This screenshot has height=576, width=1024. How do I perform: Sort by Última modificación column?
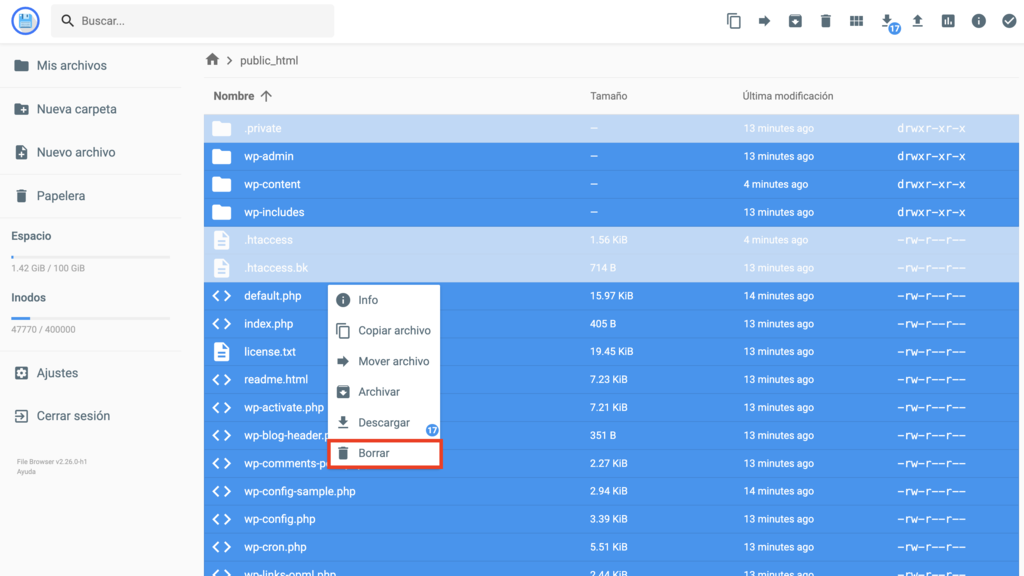pos(787,96)
